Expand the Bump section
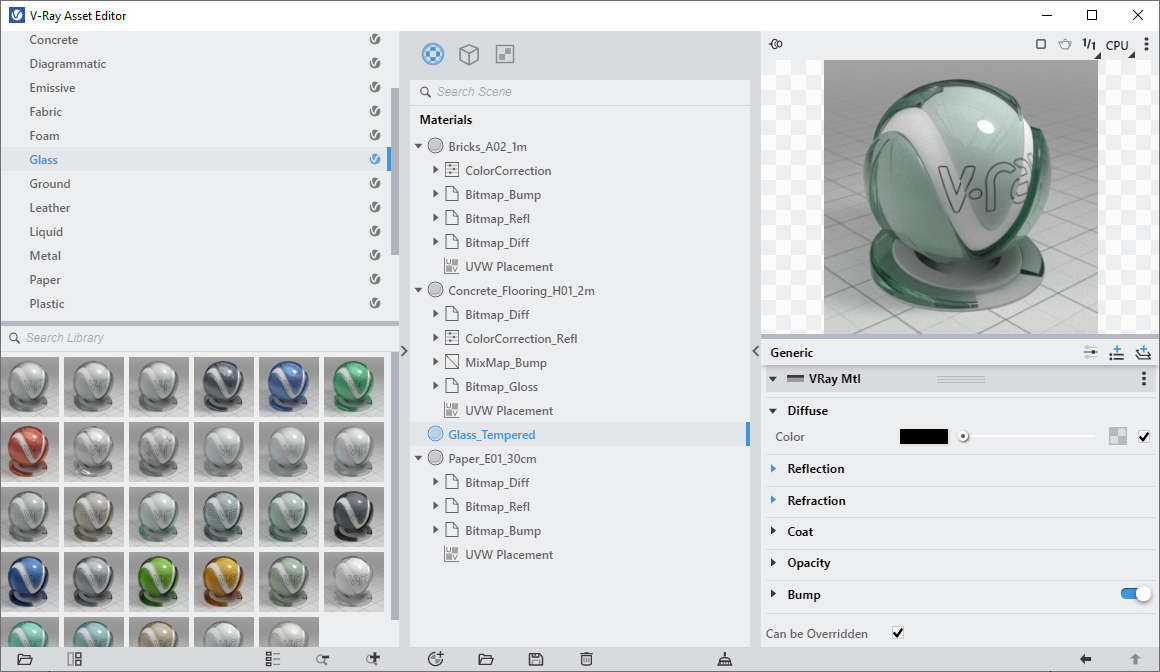The width and height of the screenshot is (1160, 672). click(773, 594)
